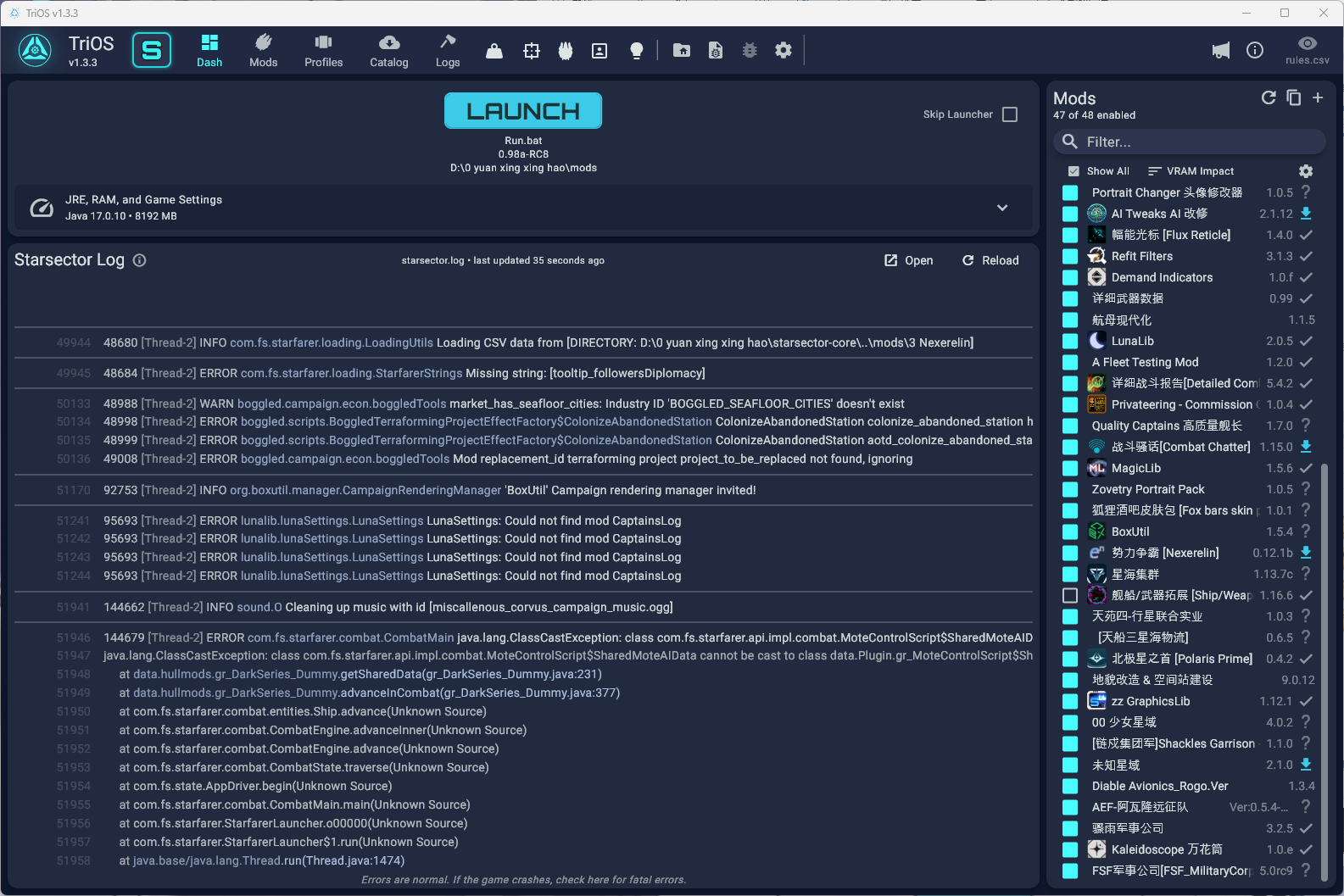Go to the Profiles tab
Viewport: 1344px width, 896px height.
(x=324, y=51)
